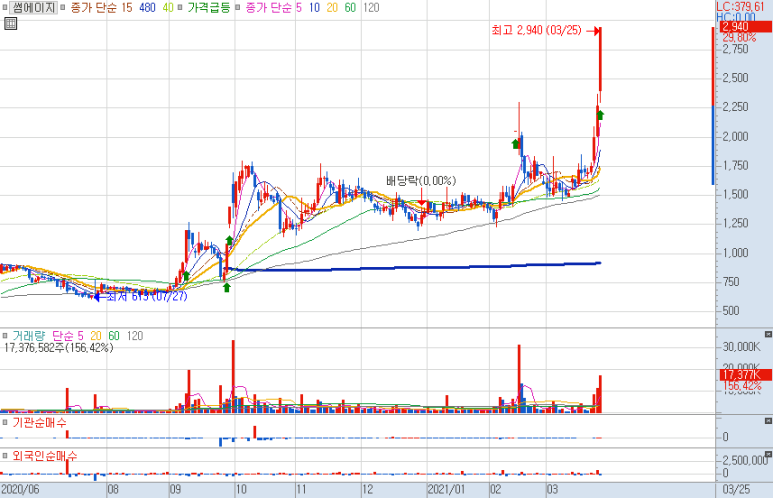Click the 배당락(0.00%) ex-dividend annotation
The width and height of the screenshot is (773, 498).
[421, 181]
